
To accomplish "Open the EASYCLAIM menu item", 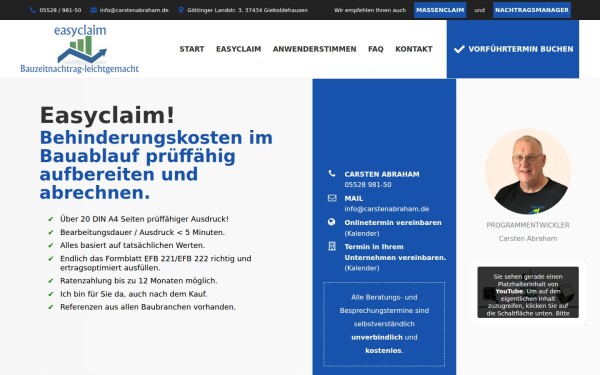I will 238,49.
